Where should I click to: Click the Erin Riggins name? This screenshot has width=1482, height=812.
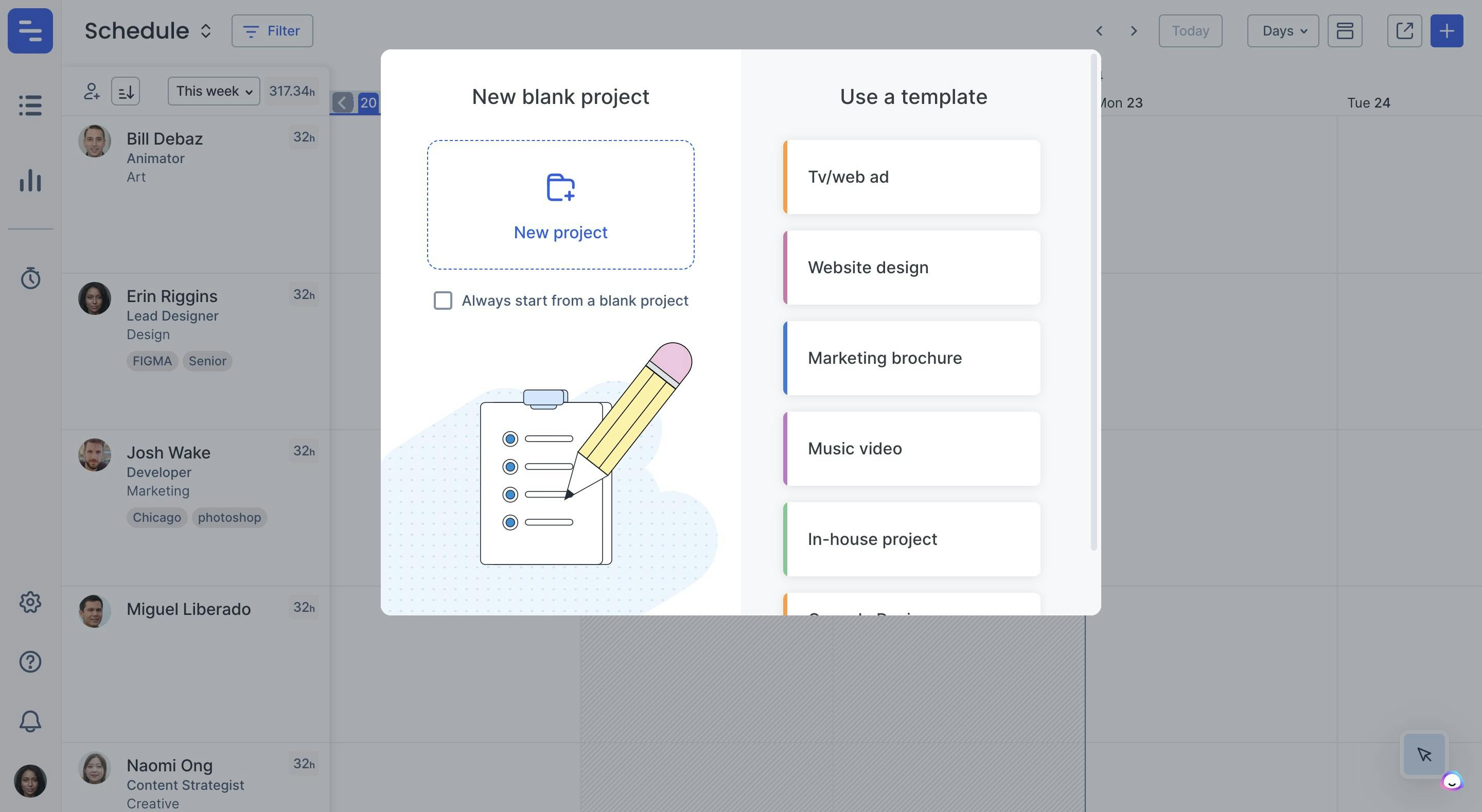tap(172, 296)
